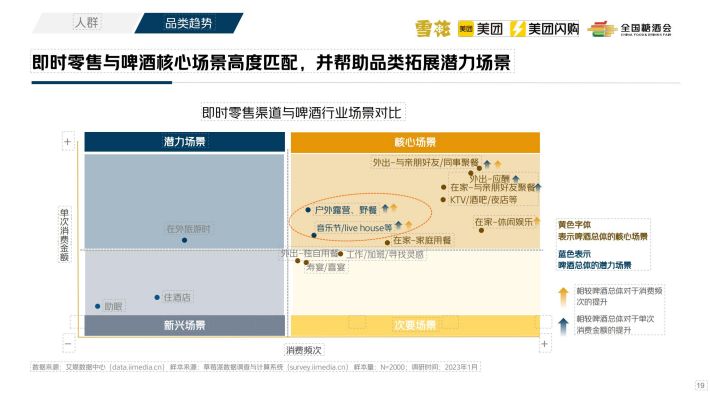Click the plus sign atop the vertical axis

(x=67, y=141)
